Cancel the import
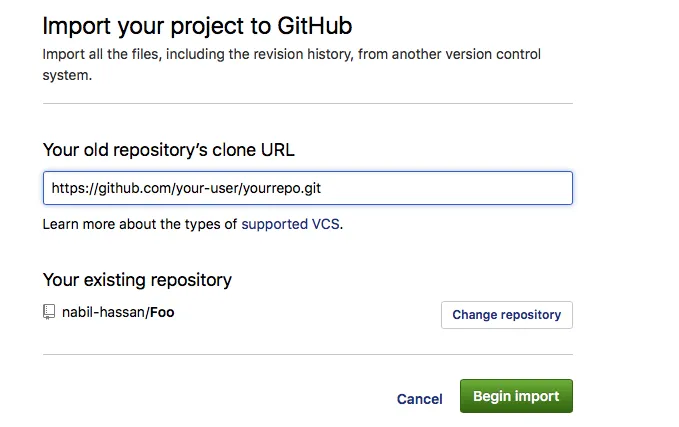Viewport: 679px width, 427px height. click(419, 399)
